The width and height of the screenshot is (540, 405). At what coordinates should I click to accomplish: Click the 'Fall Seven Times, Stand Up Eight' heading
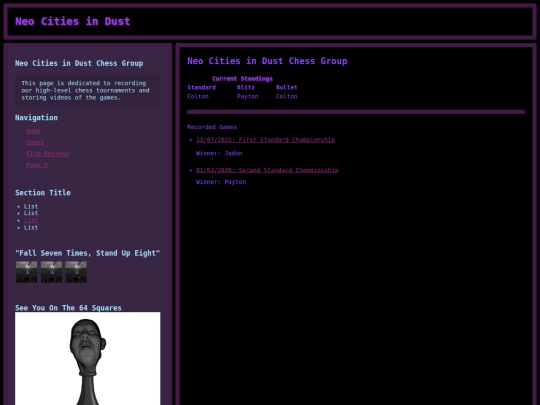[x=87, y=253]
